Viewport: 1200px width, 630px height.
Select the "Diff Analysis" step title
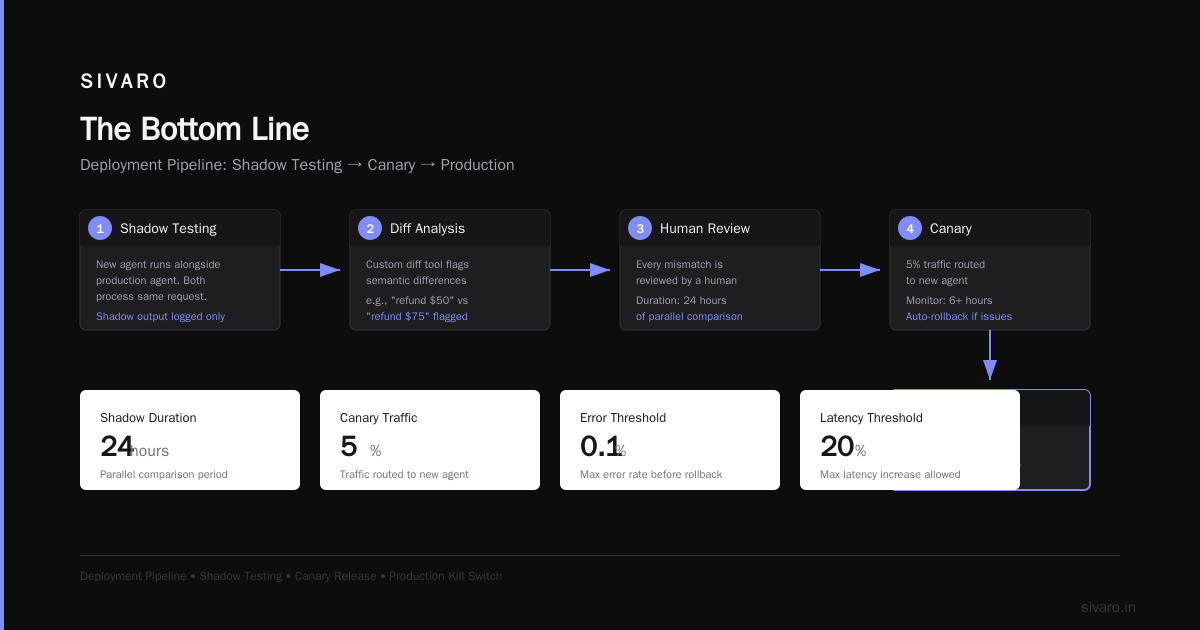coord(427,228)
